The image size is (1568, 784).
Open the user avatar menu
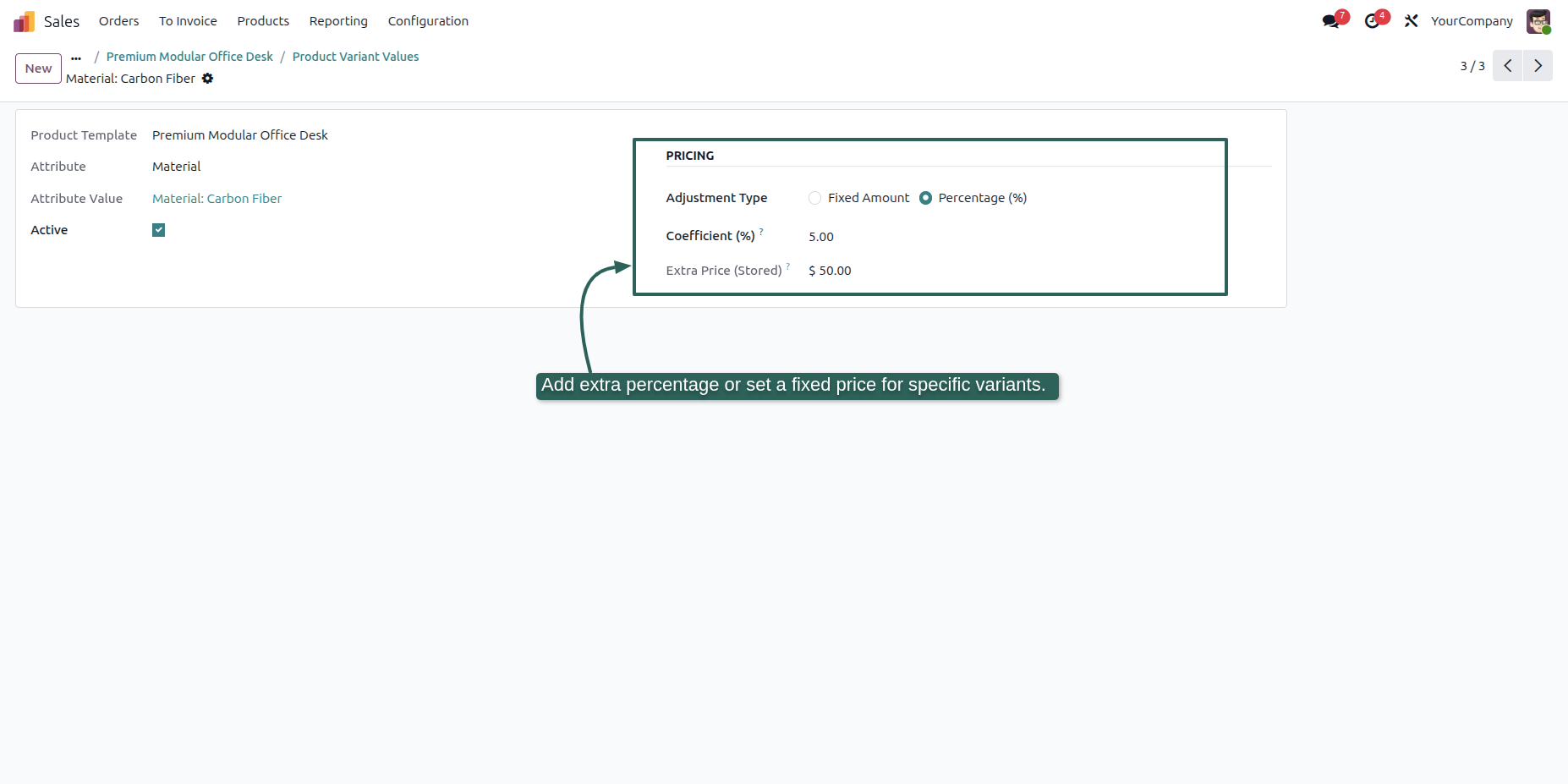tap(1538, 21)
